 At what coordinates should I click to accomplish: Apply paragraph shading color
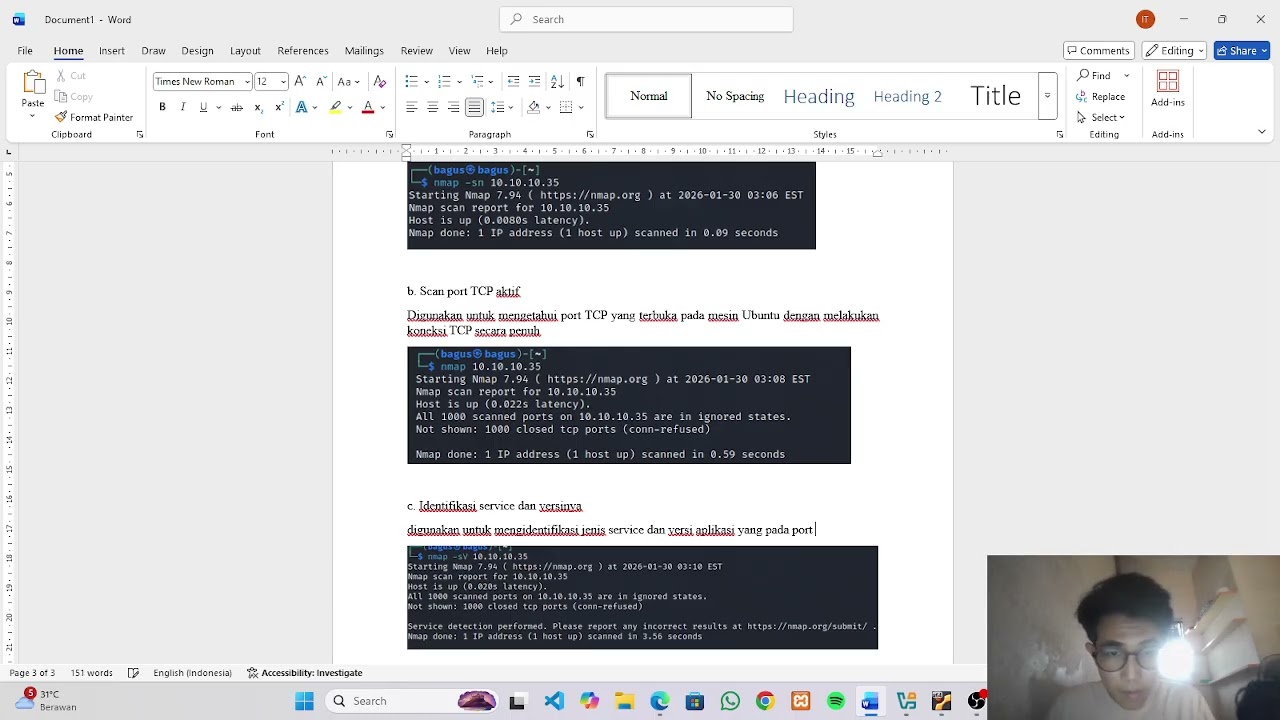533,107
